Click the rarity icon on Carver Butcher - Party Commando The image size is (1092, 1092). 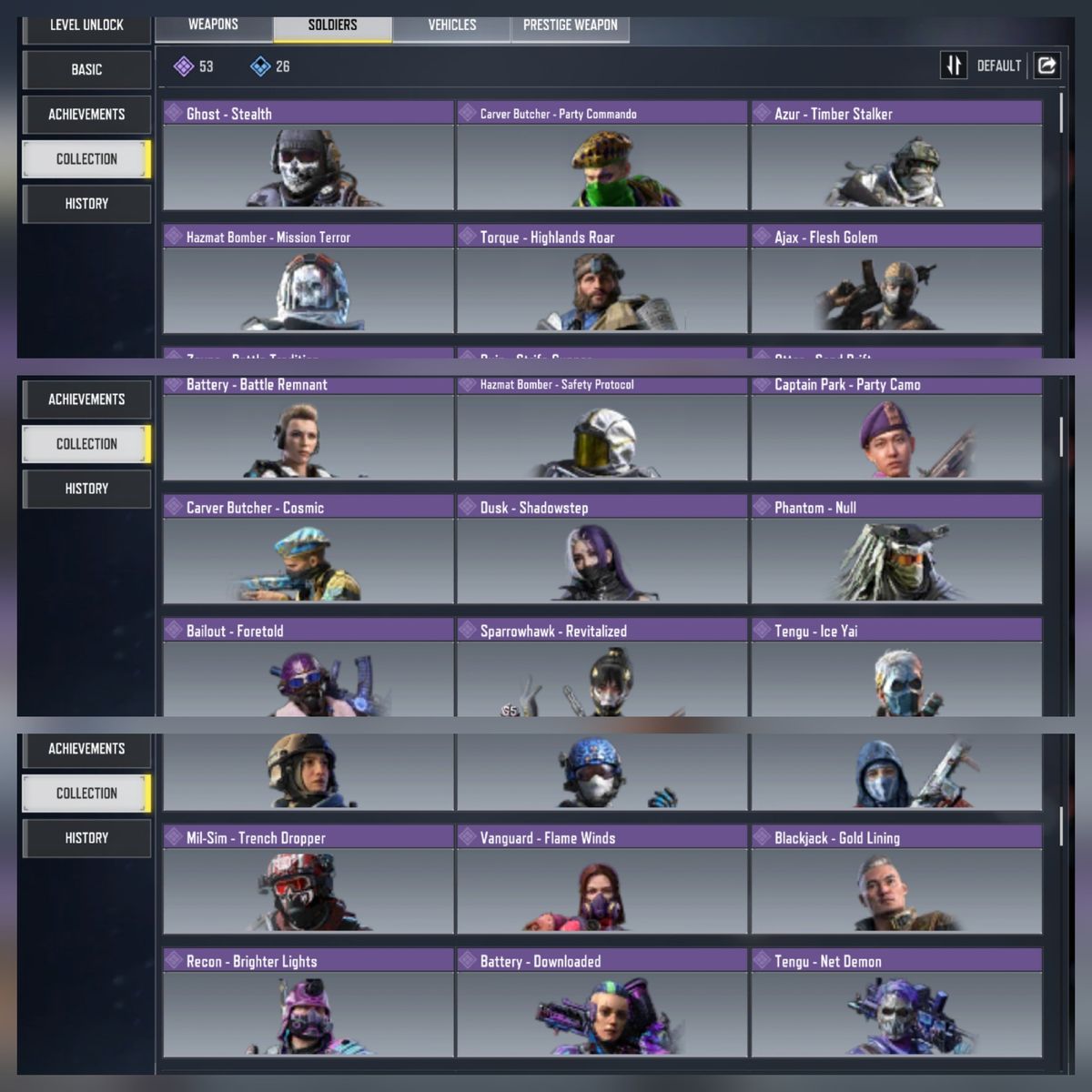468,113
